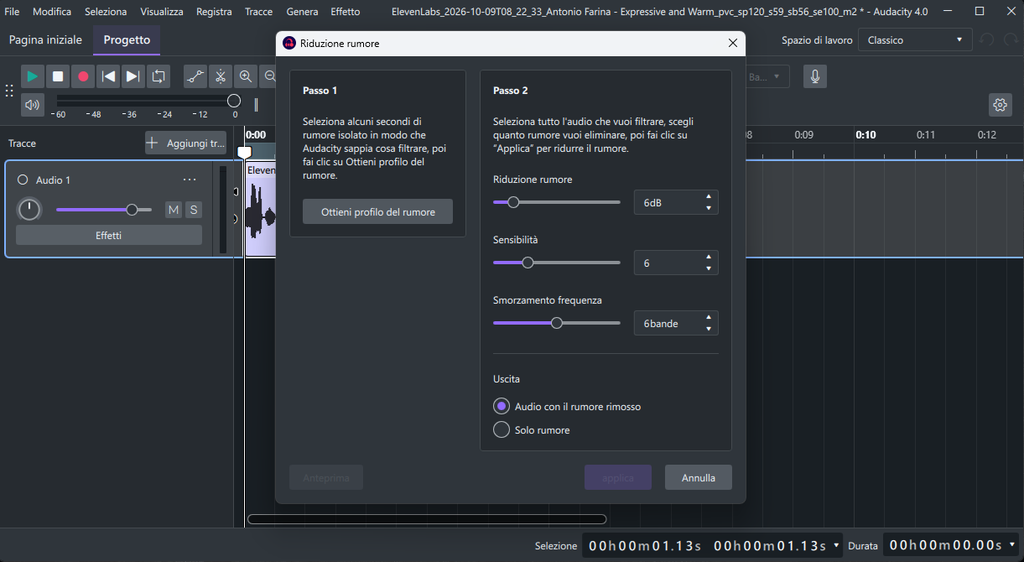Screen dimensions: 1024x562
Task: Toggle loop playback icon
Action: tap(158, 76)
